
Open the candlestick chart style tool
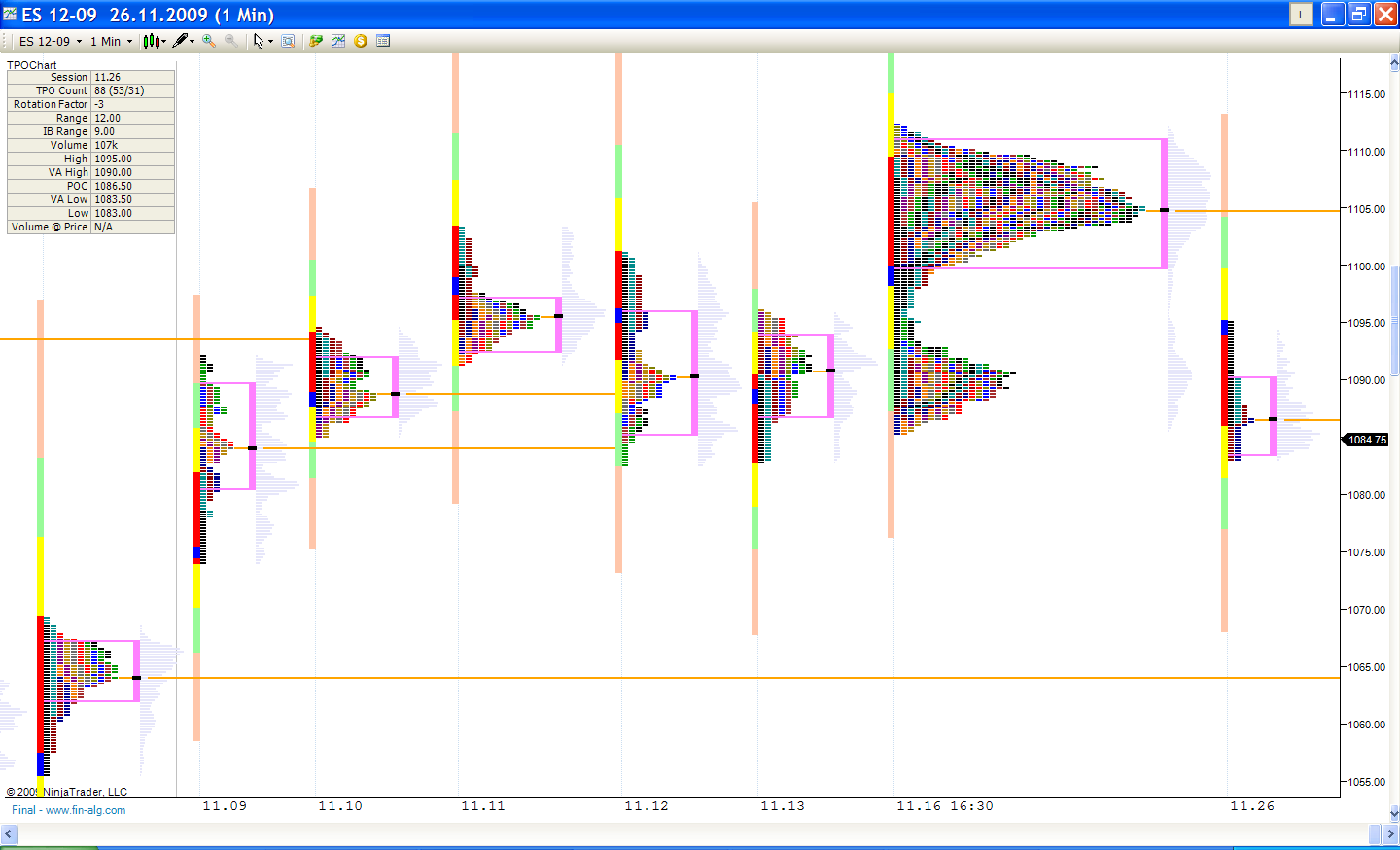click(151, 41)
